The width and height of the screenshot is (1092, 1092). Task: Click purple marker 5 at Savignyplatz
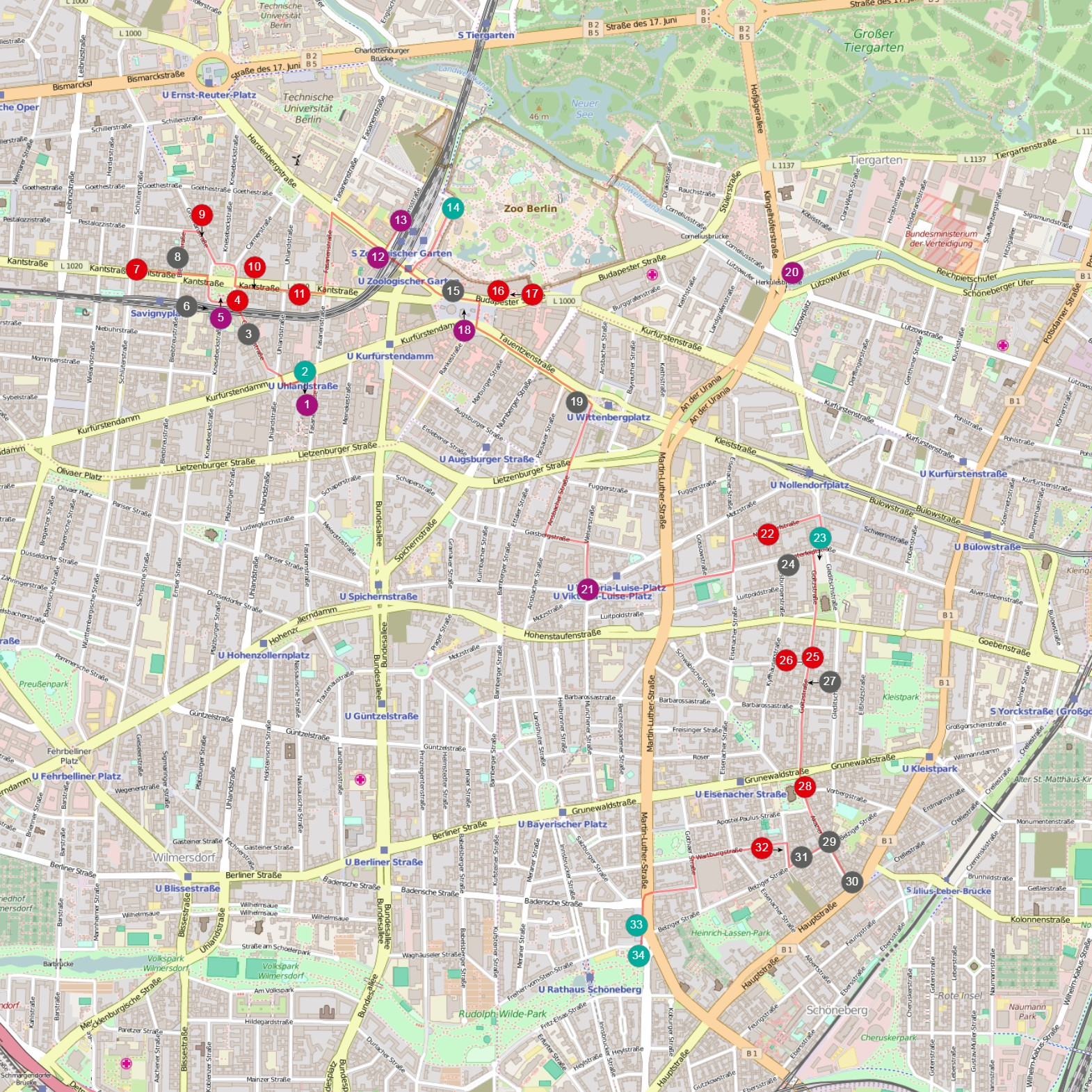220,318
